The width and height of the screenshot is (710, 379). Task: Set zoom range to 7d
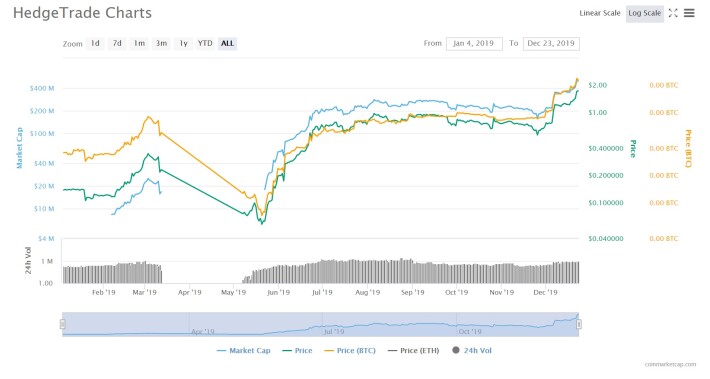[x=117, y=43]
